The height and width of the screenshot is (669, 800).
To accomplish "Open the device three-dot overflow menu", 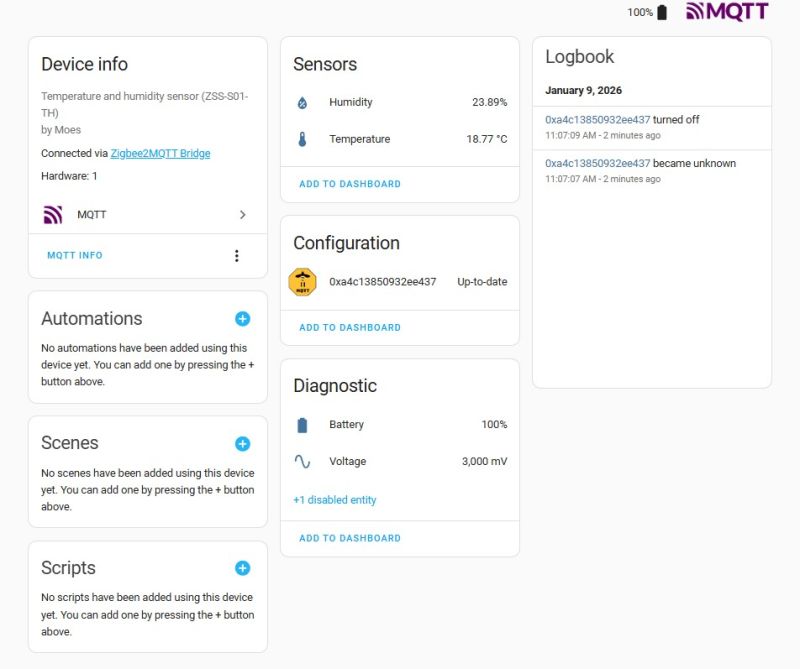I will 237,256.
